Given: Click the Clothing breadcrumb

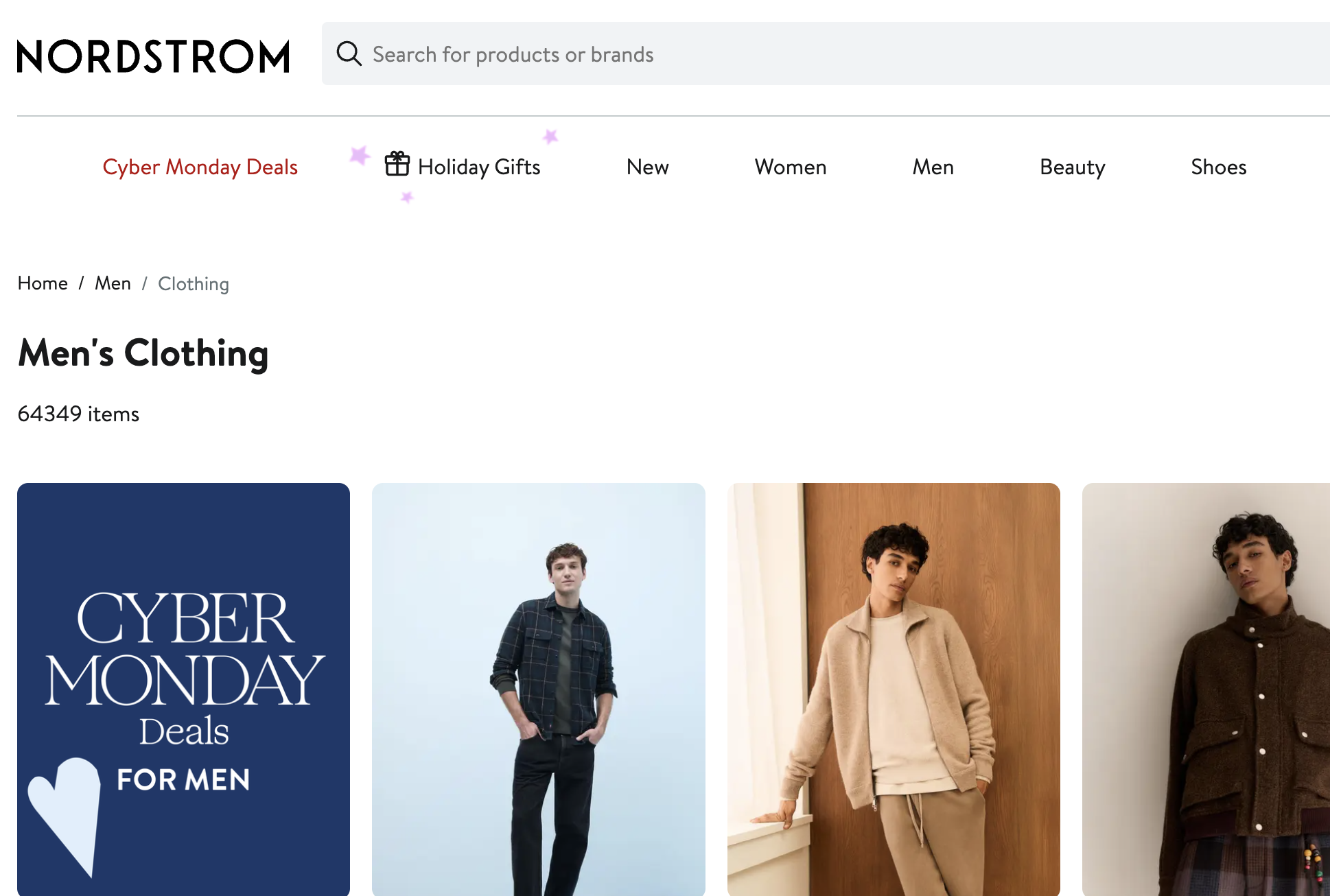Looking at the screenshot, I should pos(194,284).
